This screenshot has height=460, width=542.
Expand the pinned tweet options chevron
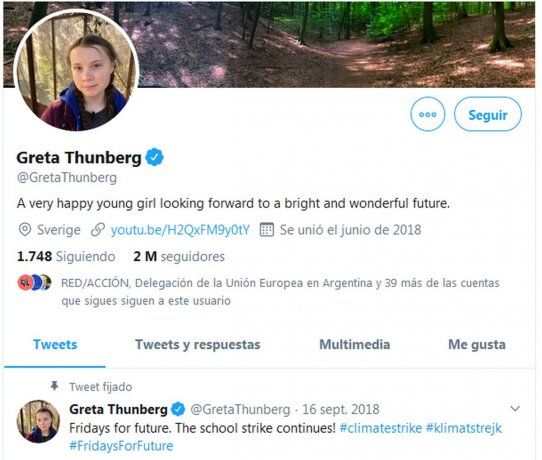click(x=515, y=409)
